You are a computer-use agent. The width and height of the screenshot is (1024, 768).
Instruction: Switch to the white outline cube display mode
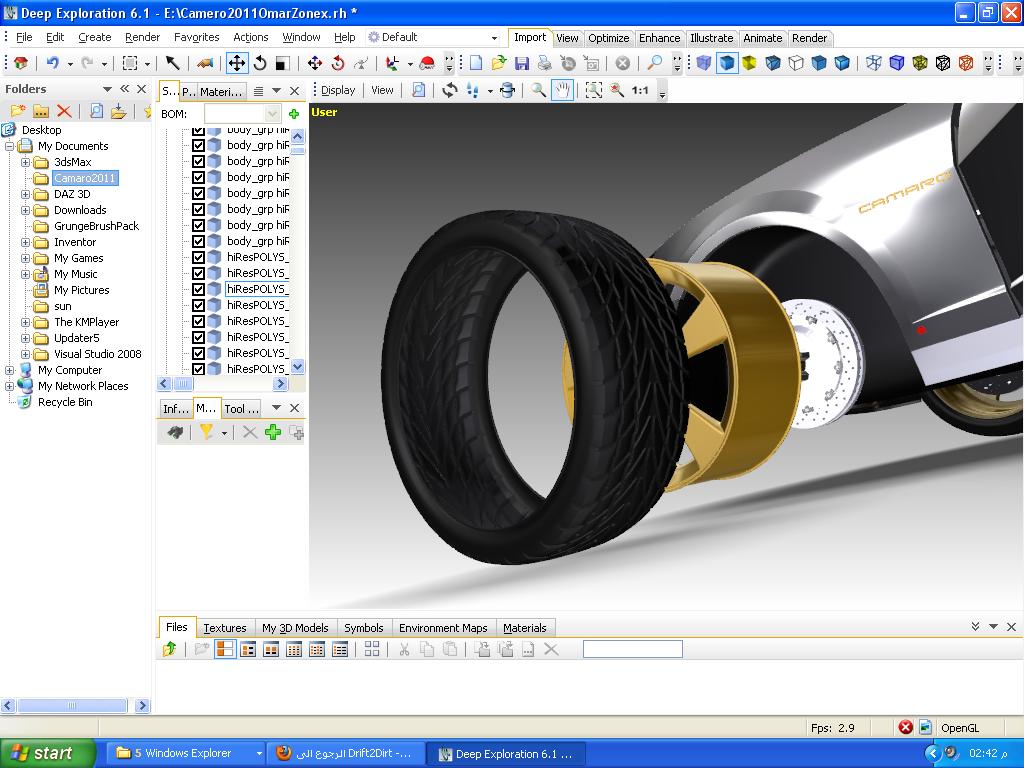[x=795, y=63]
